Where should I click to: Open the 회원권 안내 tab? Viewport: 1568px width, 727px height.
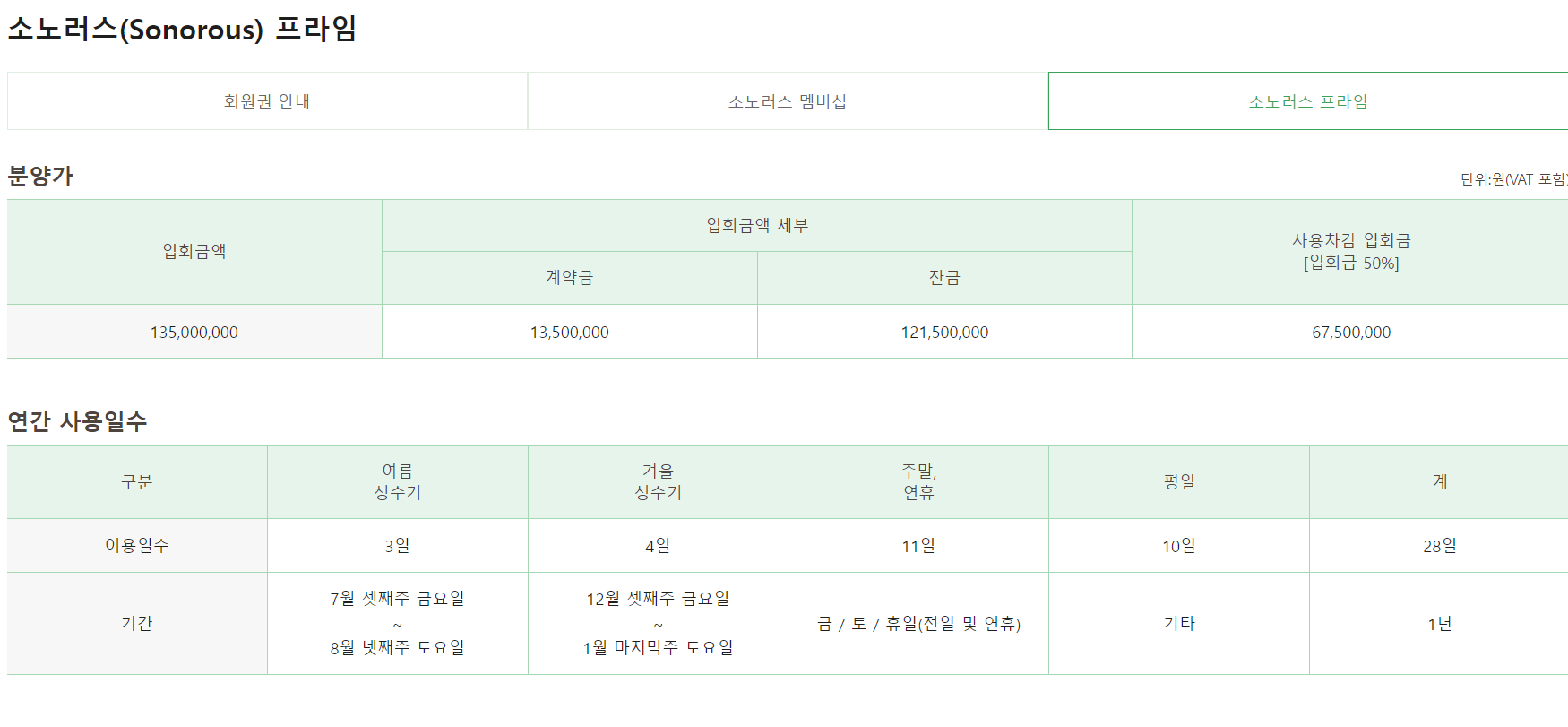(267, 101)
